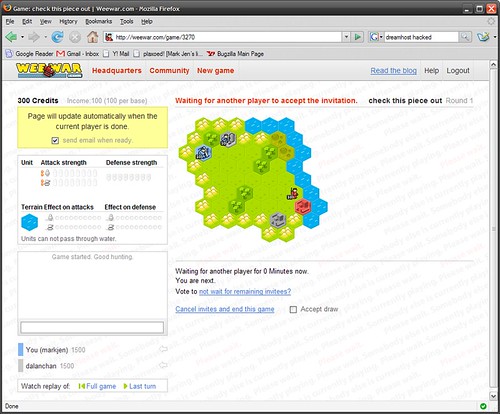Open the plaxoed! Mark Jen's bookmark
This screenshot has width=500, height=414.
pyautogui.click(x=169, y=54)
